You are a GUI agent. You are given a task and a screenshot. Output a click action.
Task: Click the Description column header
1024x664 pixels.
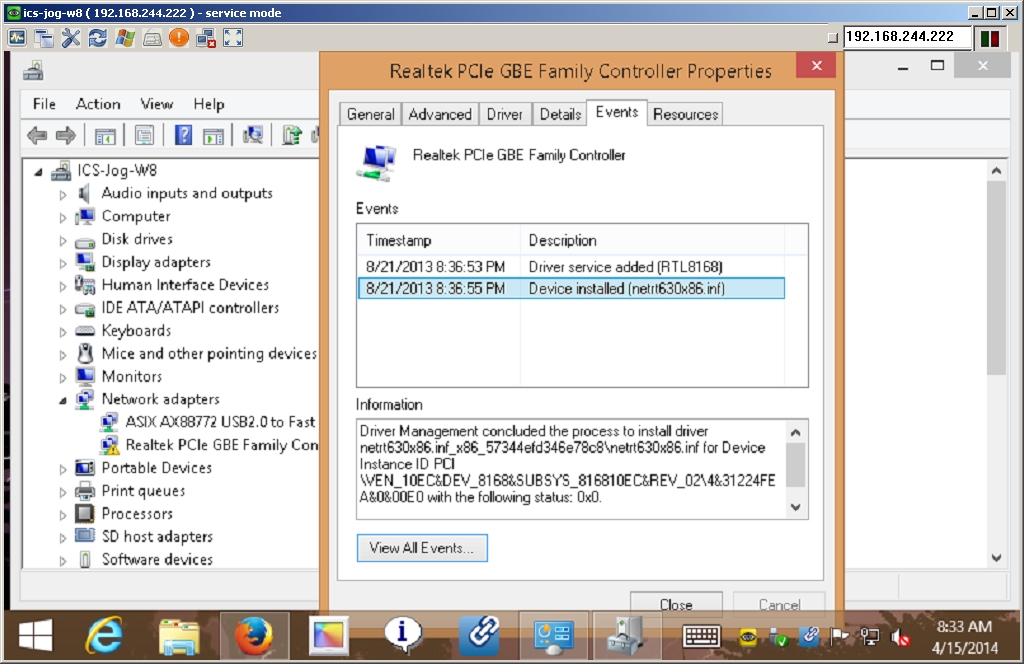point(652,240)
